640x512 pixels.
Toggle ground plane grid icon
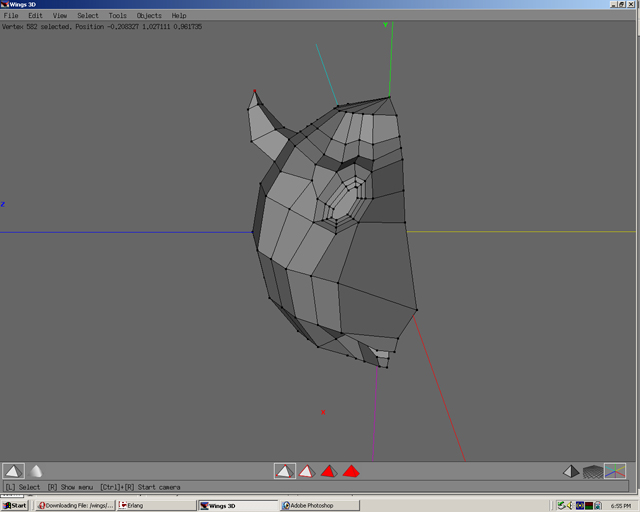593,472
